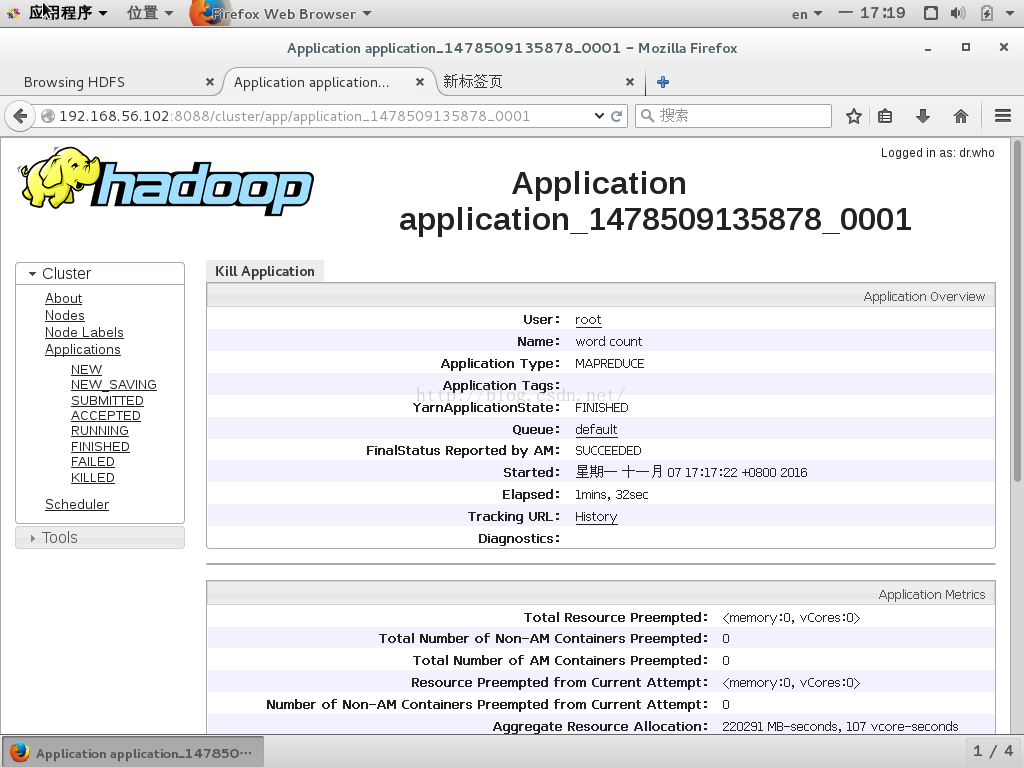The width and height of the screenshot is (1024, 768).
Task: Click the globe site identity icon
Action: [48, 116]
